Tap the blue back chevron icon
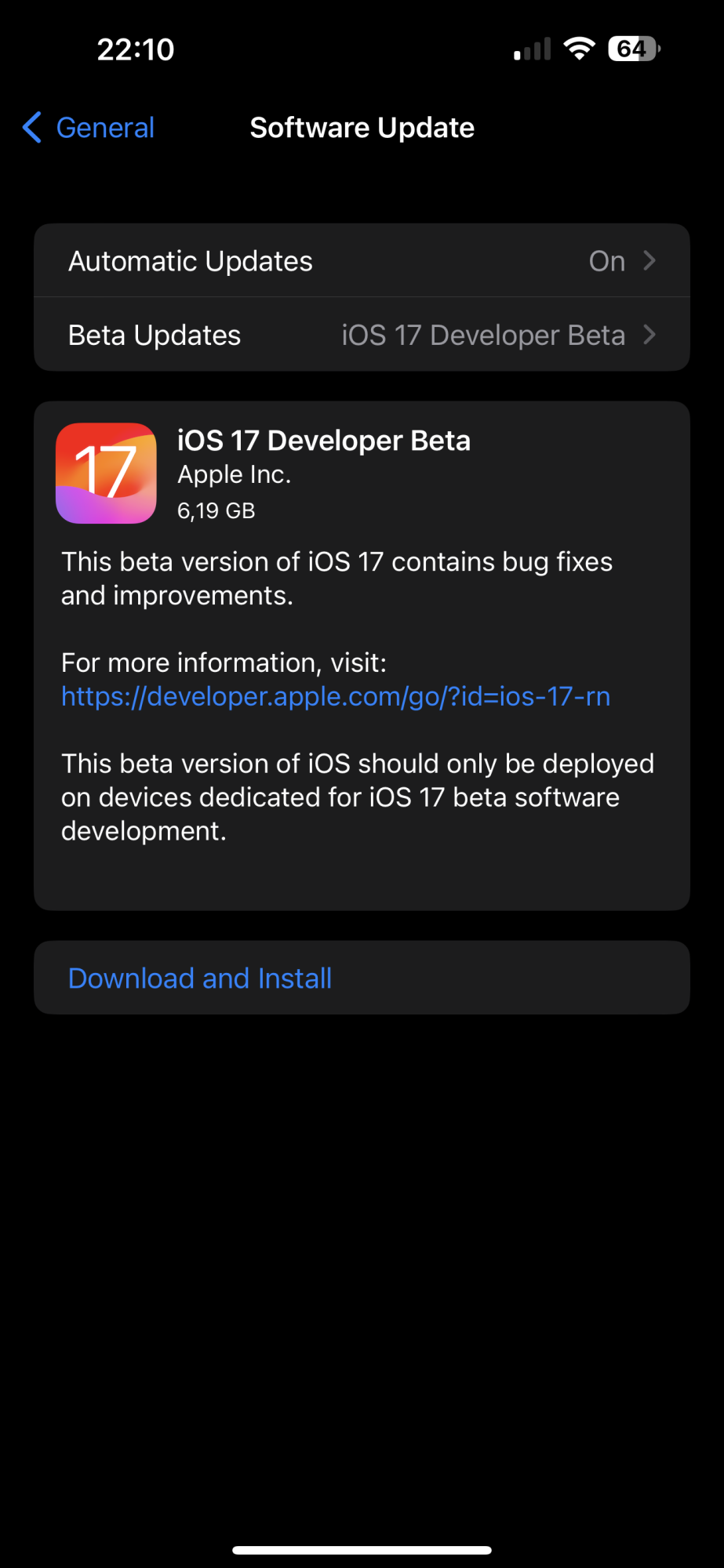The image size is (724, 1568). point(32,127)
